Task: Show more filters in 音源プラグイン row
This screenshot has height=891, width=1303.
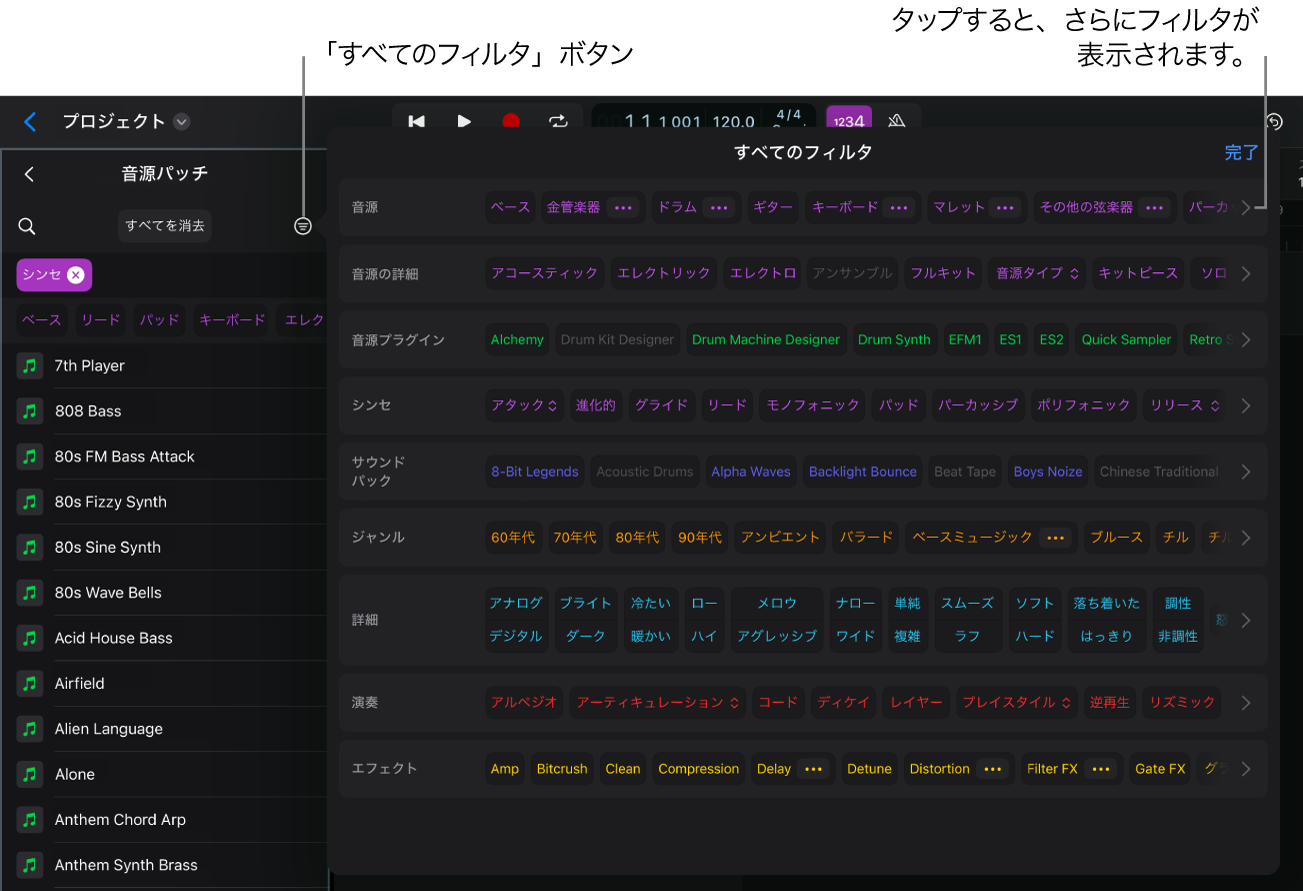Action: point(1246,340)
